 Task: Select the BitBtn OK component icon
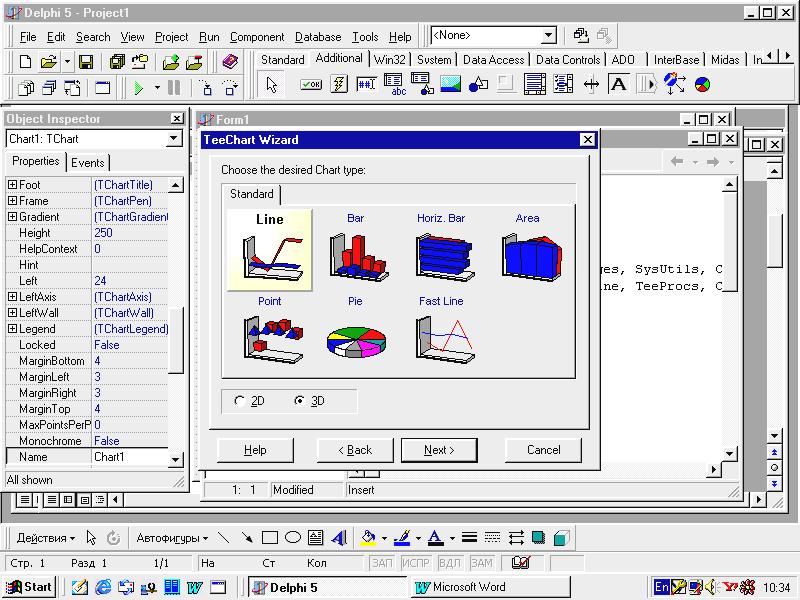(x=311, y=85)
